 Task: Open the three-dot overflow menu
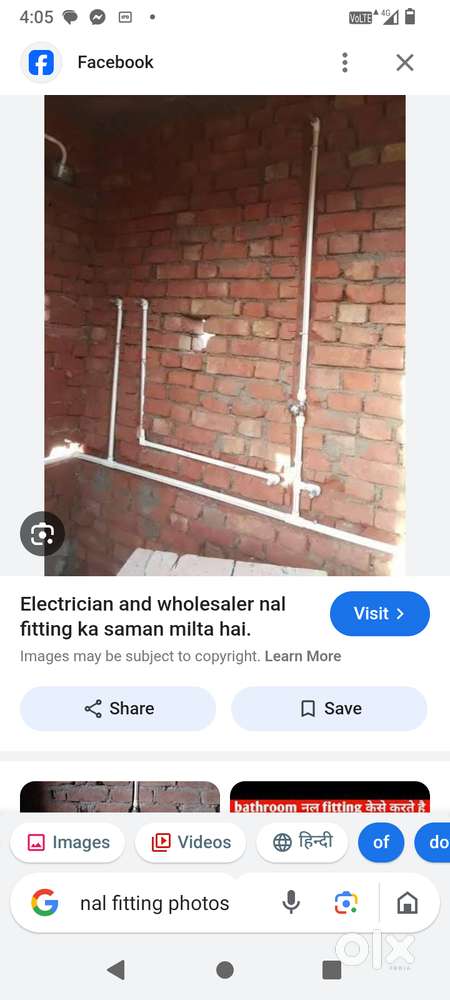(344, 62)
